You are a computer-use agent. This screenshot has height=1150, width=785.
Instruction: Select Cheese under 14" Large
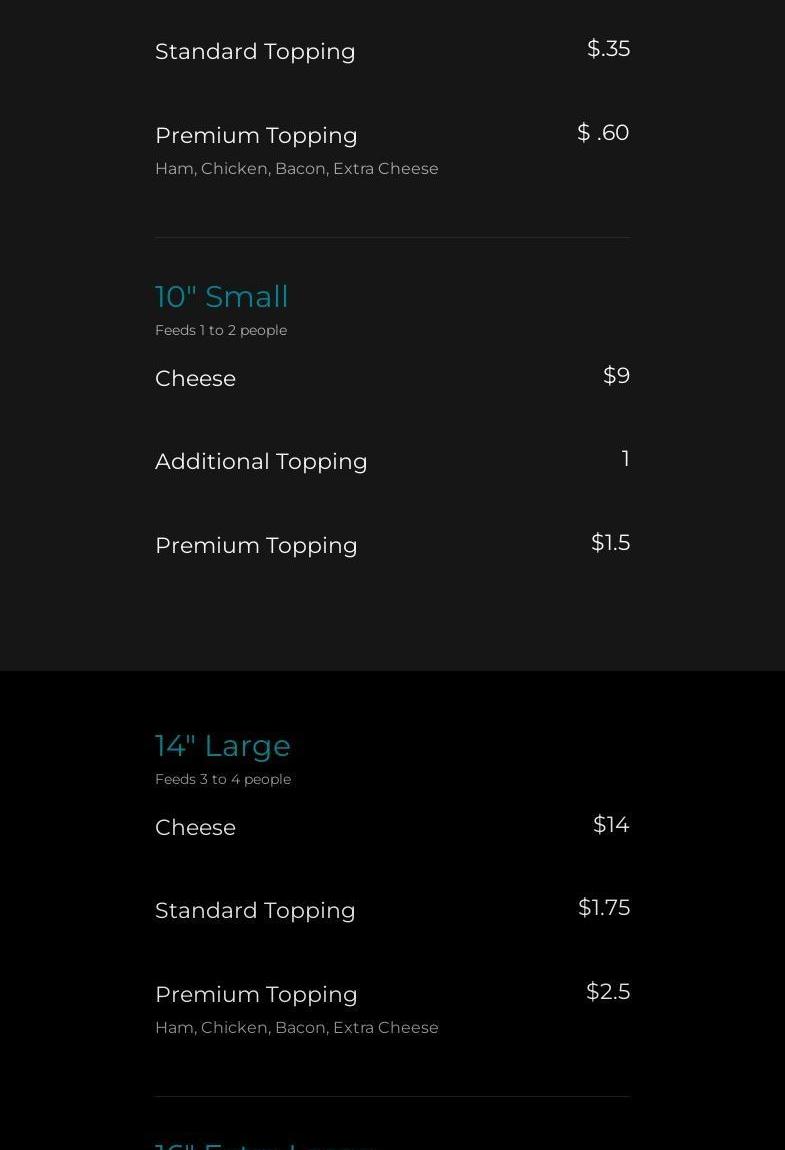pos(195,828)
